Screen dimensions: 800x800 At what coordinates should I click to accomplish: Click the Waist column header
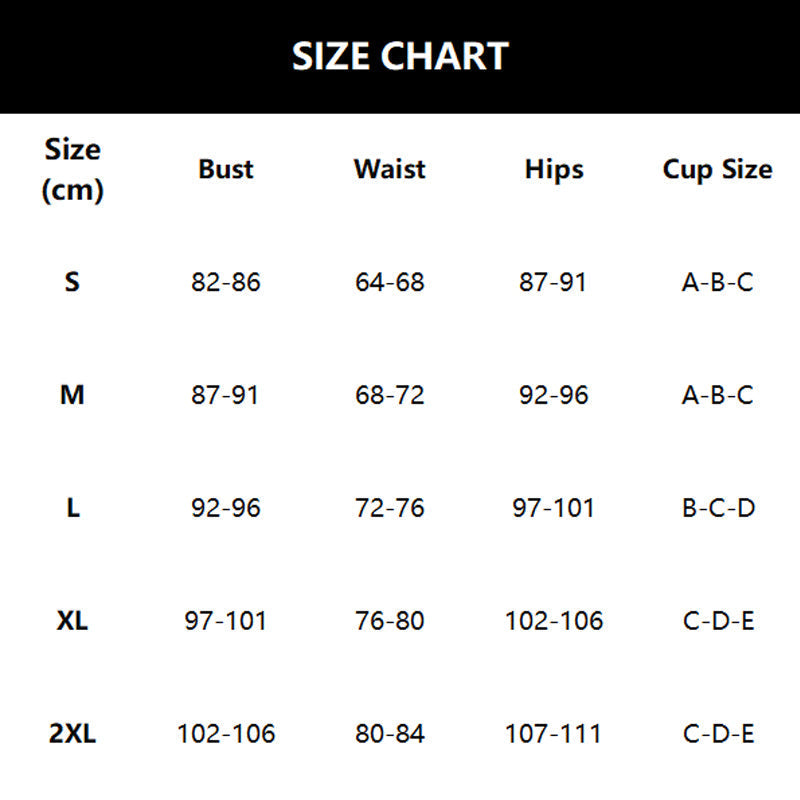[x=389, y=169]
